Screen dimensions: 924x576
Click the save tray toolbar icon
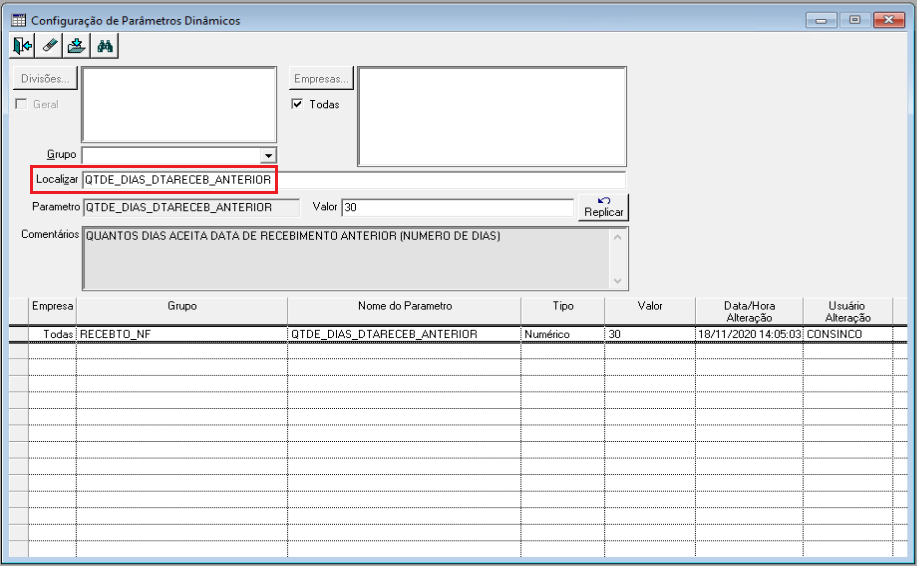tap(76, 46)
